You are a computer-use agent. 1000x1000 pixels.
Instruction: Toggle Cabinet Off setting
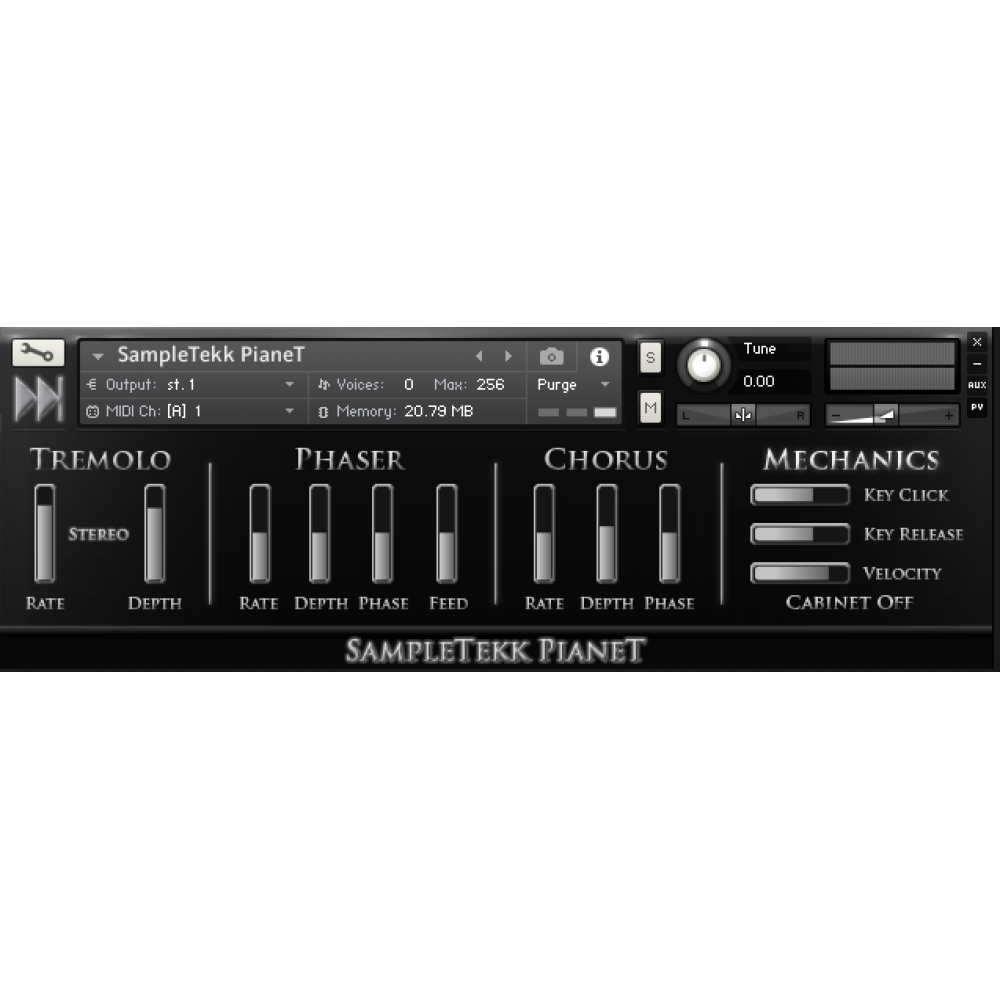[849, 602]
